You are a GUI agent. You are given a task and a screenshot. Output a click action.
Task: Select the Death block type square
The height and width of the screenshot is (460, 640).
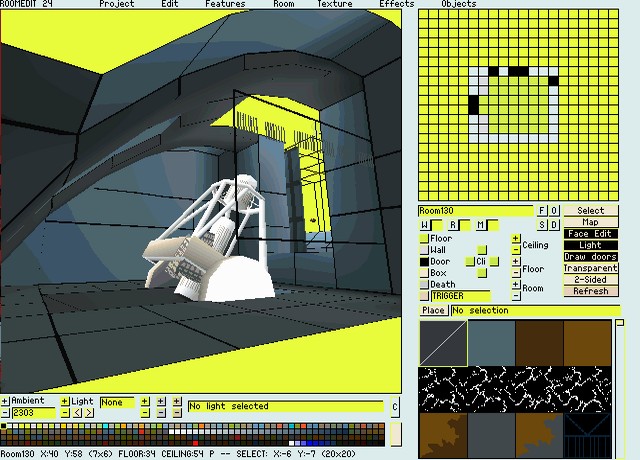[424, 284]
